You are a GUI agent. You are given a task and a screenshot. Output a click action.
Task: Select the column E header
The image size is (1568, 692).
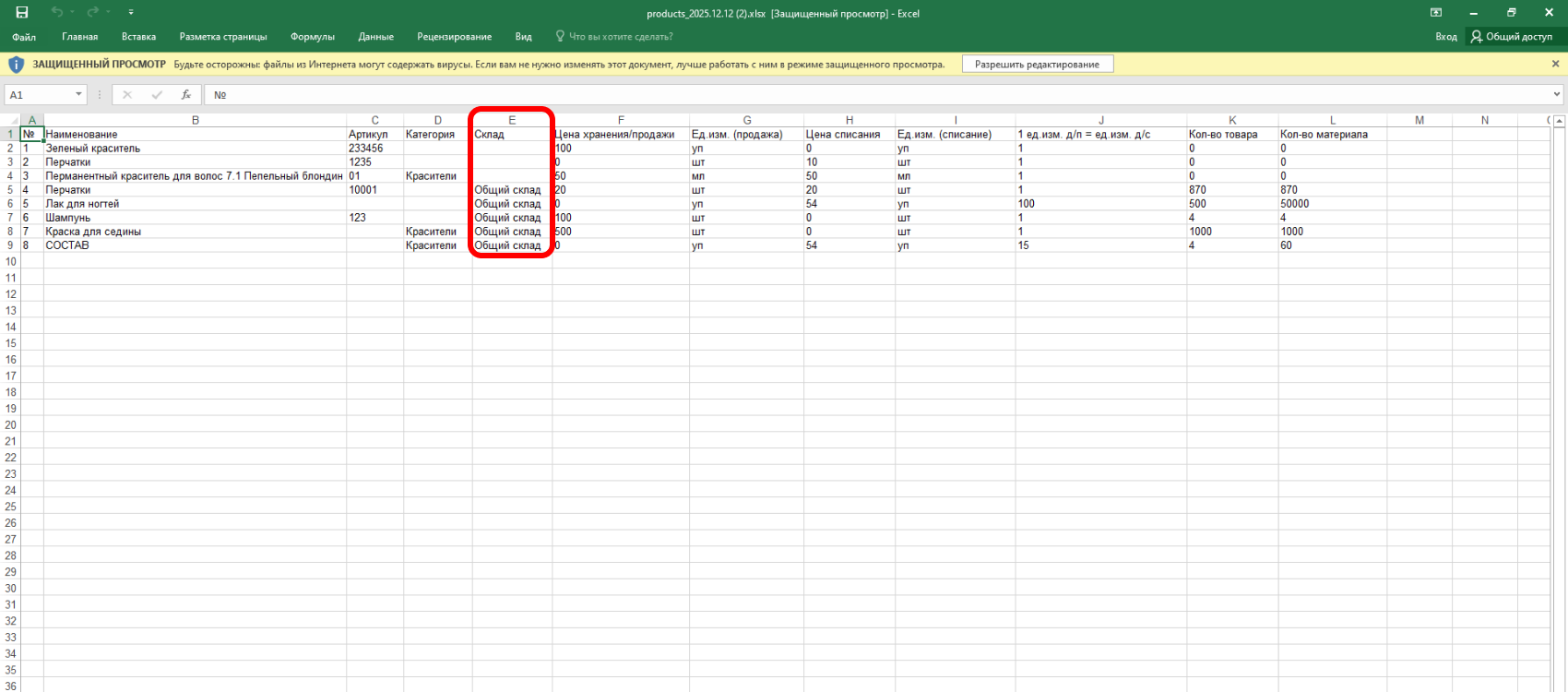tap(512, 121)
